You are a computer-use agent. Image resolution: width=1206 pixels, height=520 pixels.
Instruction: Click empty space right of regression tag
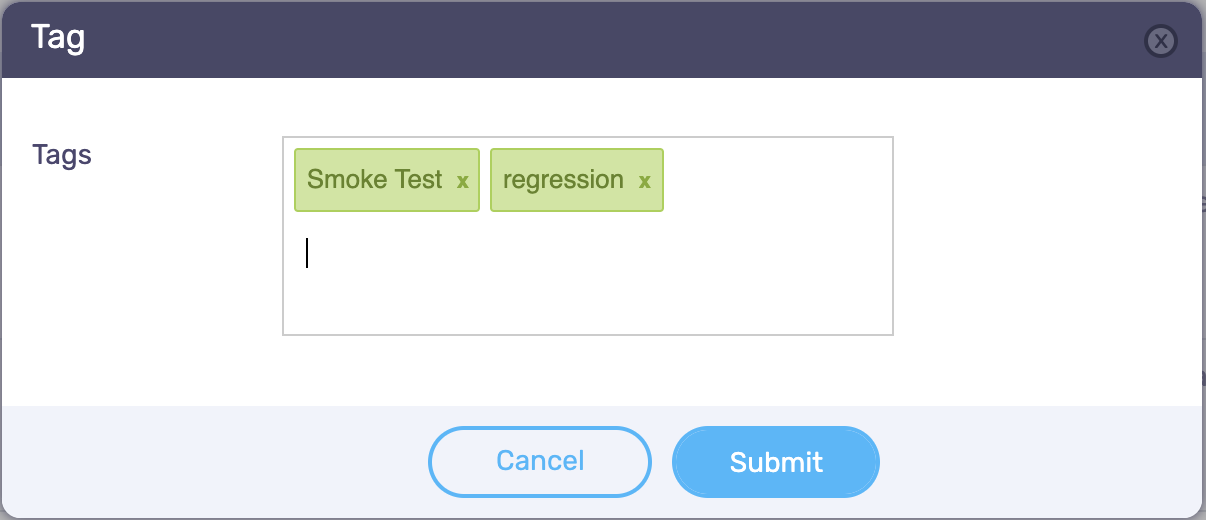tap(775, 180)
